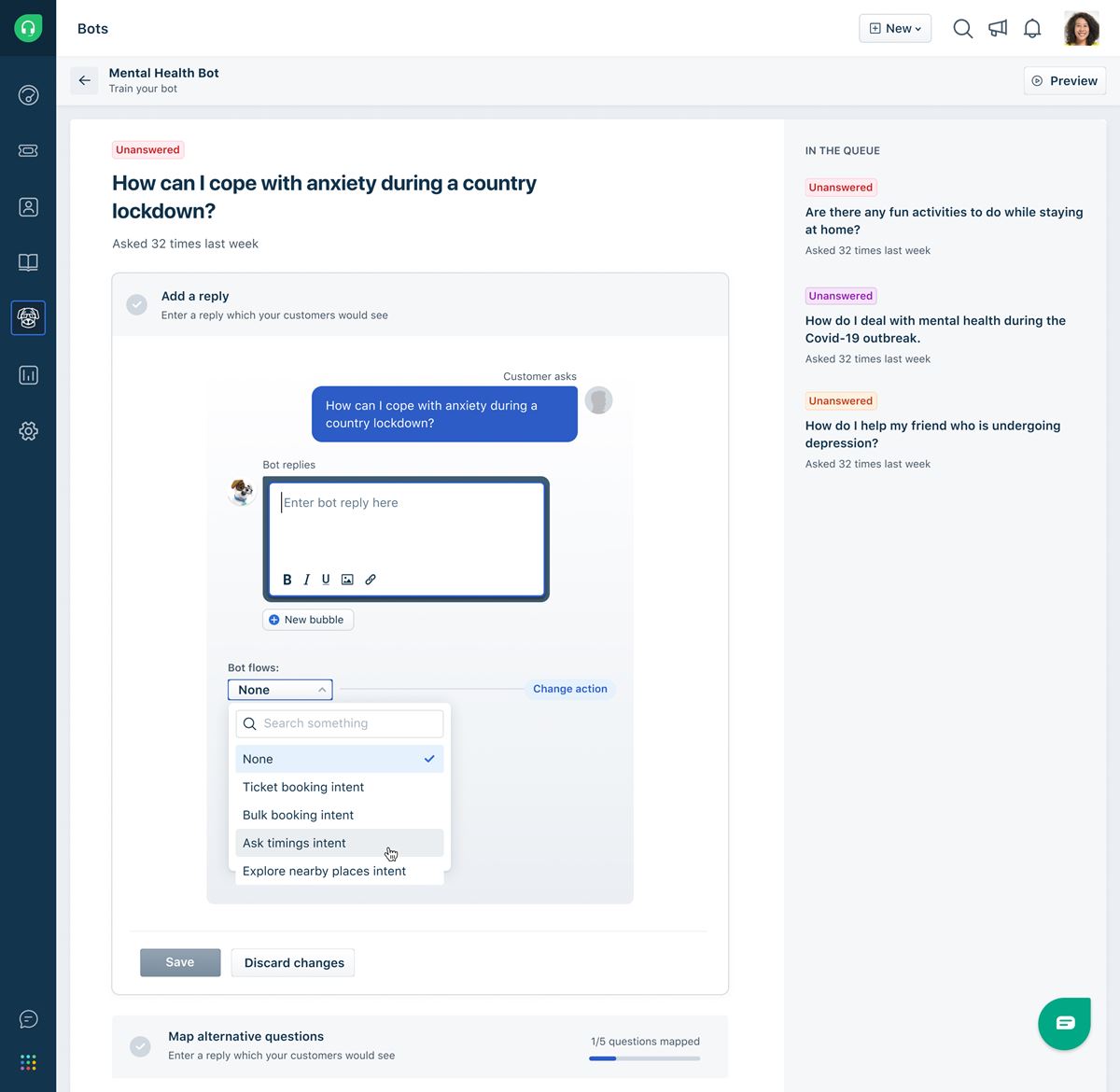Click the Change action link
Viewport: 1120px width, 1092px height.
pyautogui.click(x=569, y=689)
